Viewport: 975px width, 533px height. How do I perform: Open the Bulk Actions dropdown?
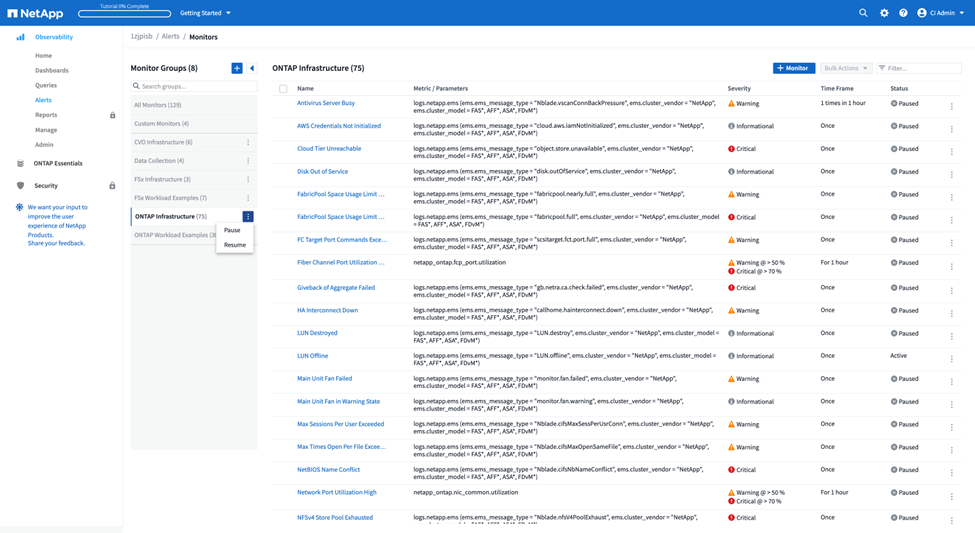tap(846, 68)
